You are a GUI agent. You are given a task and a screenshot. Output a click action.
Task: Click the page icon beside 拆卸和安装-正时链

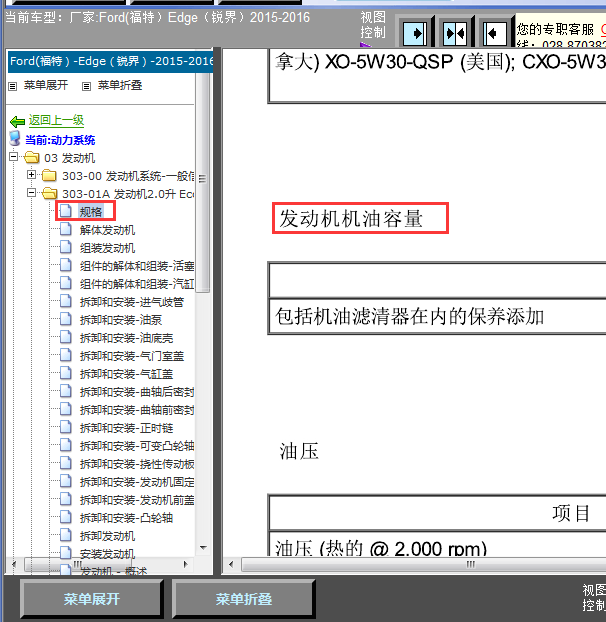[x=65, y=427]
